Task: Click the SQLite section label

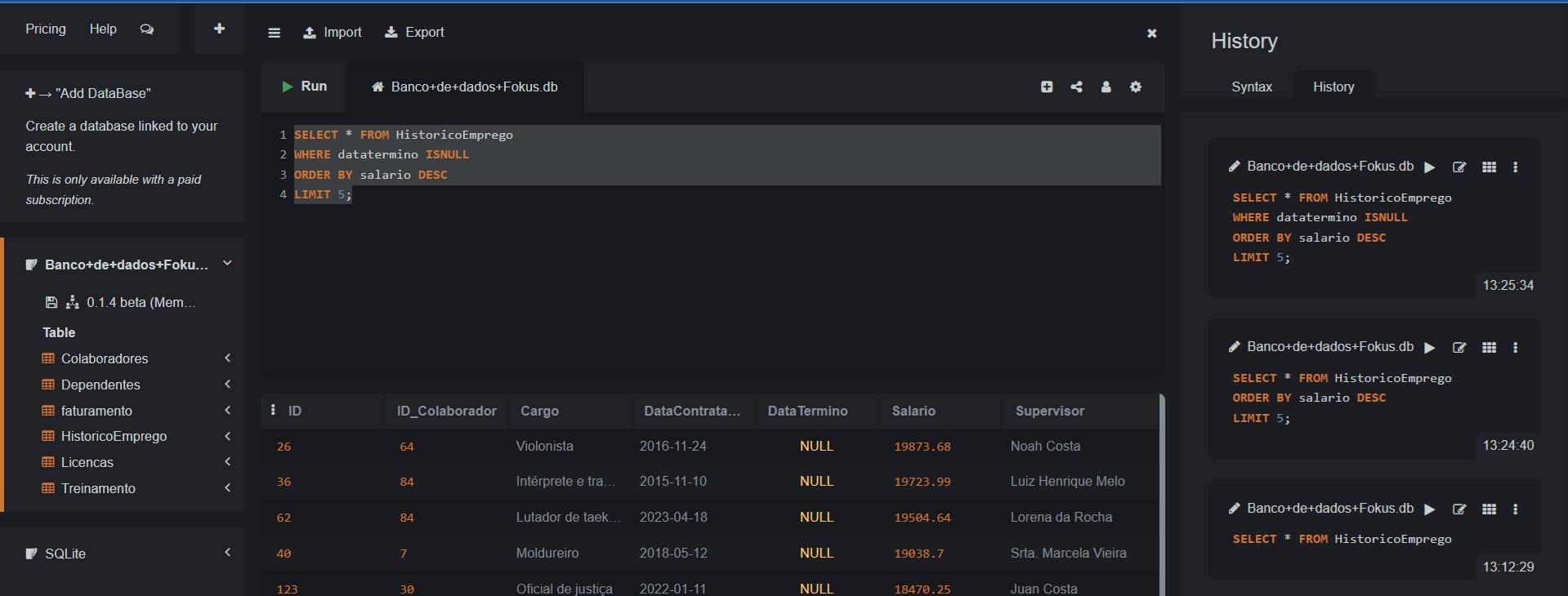Action: coord(65,554)
